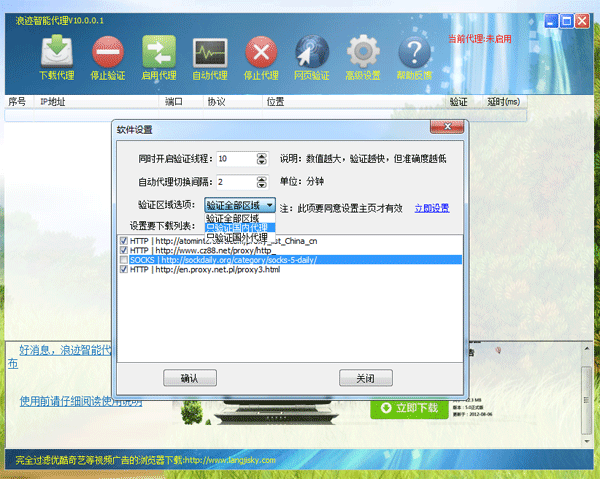Click the 启用代理 enable proxy icon
600x479 pixels.
coord(158,55)
